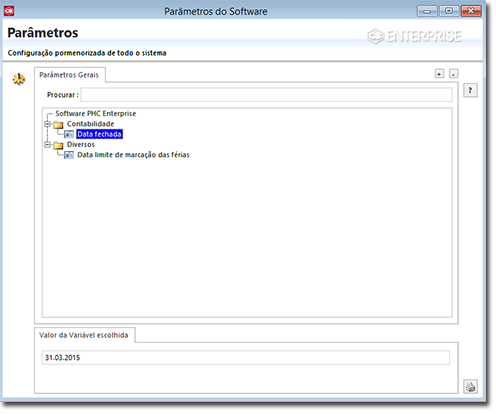This screenshot has height=414, width=496.
Task: Click into the Procurar search field
Action: coord(266,95)
